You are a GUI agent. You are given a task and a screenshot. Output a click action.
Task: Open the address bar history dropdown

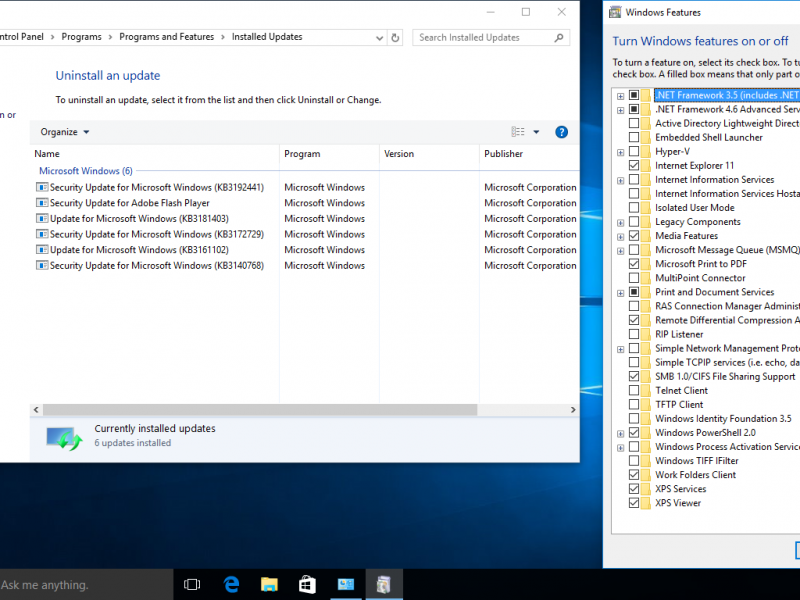(379, 38)
